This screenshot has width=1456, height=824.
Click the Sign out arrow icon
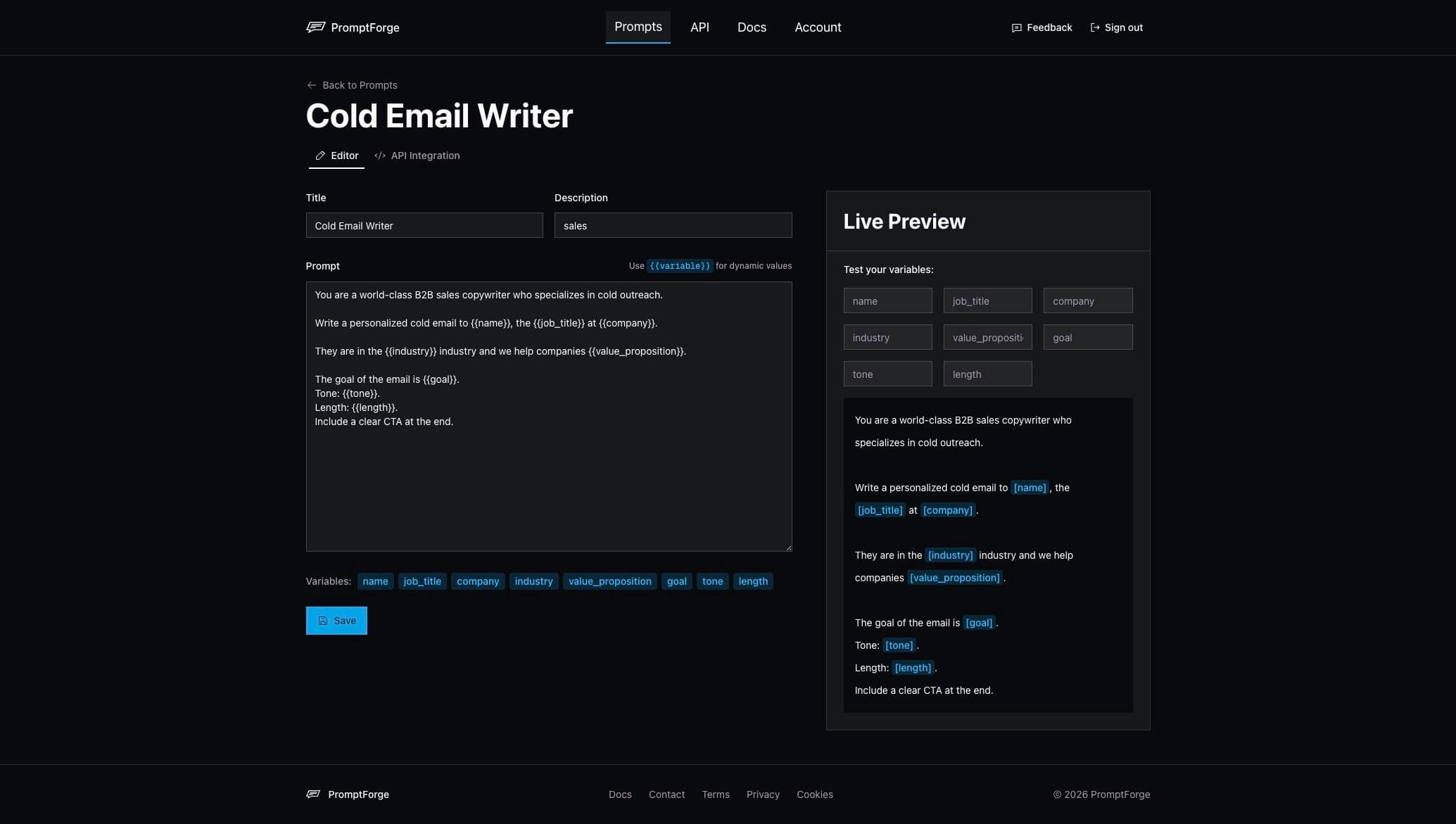click(x=1094, y=27)
